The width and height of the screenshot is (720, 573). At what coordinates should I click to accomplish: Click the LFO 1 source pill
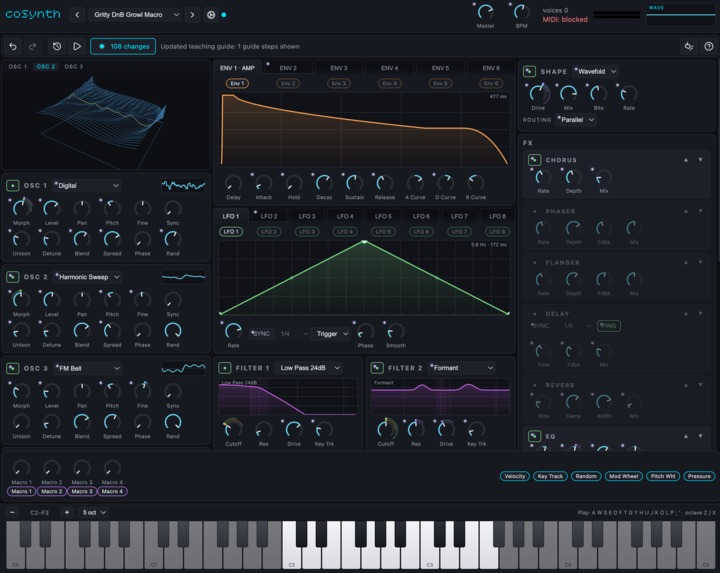point(231,231)
